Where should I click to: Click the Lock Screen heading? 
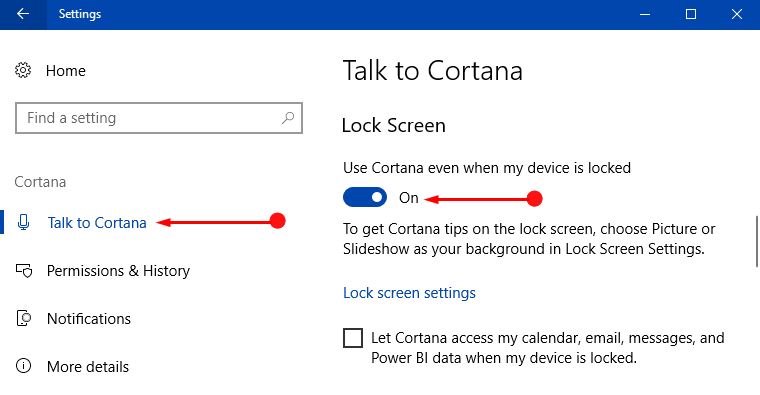tap(394, 125)
